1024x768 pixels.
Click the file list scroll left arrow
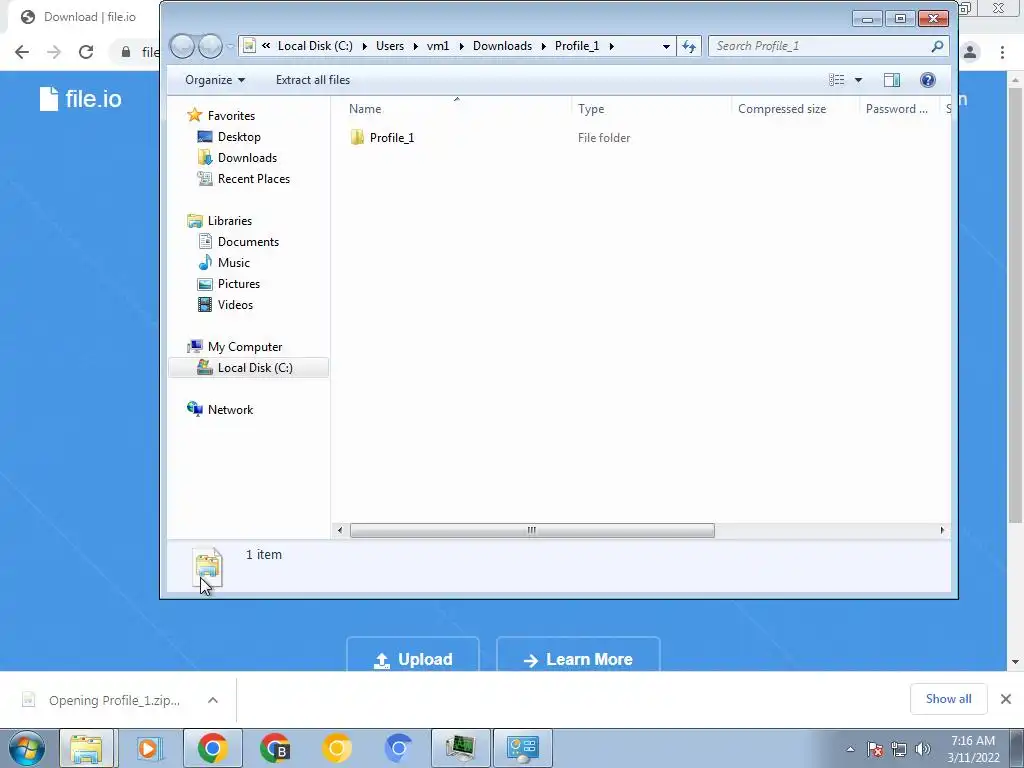(340, 530)
